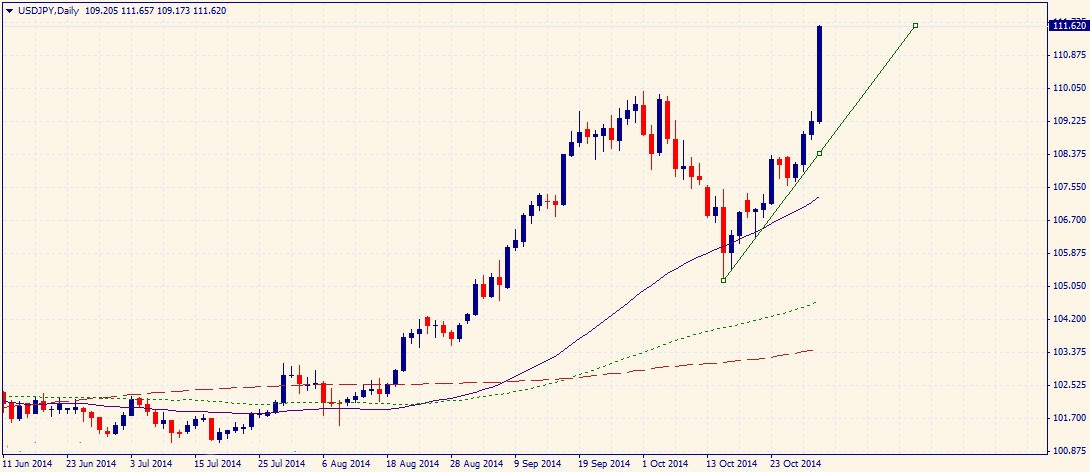
Task: Click the 110.050 level on the price axis
Action: (x=1068, y=88)
